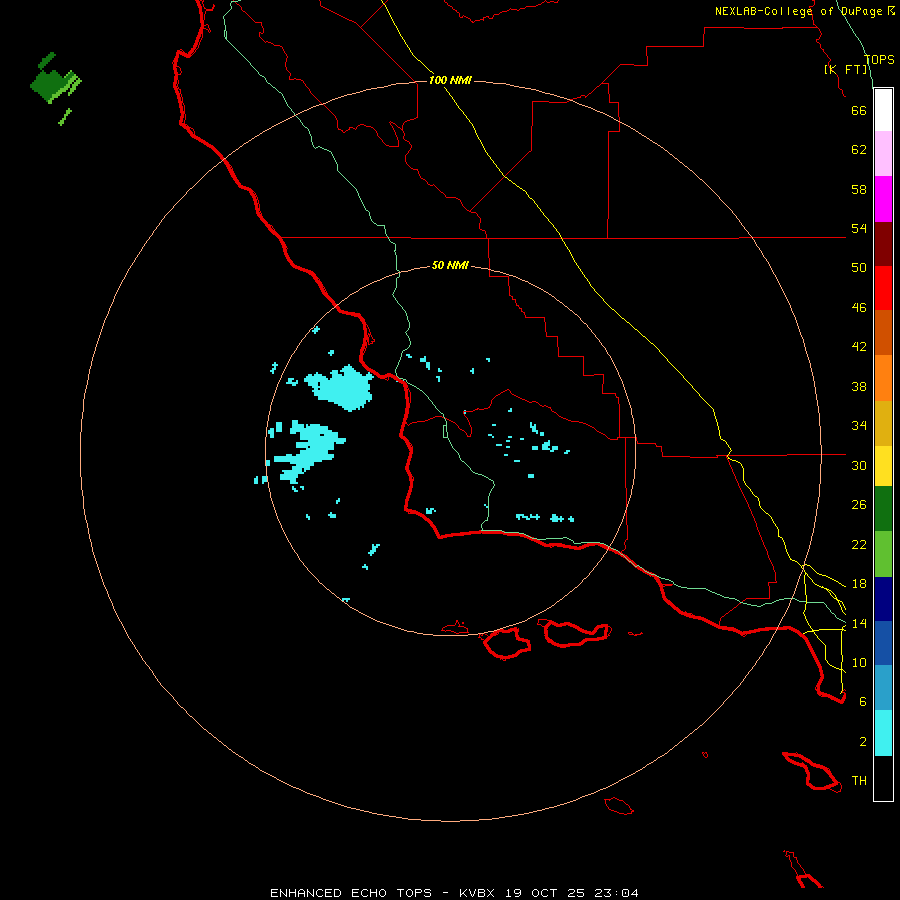Click the navy 14-18 kft legend swatch
Screen dimensions: 900x900
pos(883,599)
